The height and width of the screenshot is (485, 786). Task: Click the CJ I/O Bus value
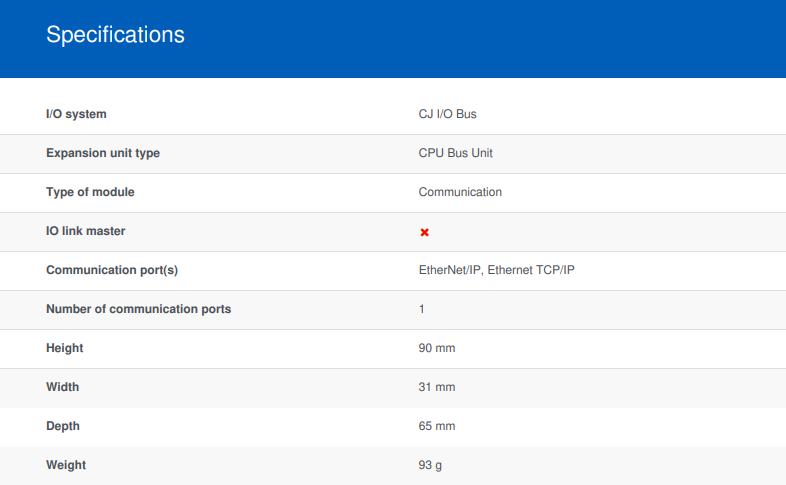[447, 114]
